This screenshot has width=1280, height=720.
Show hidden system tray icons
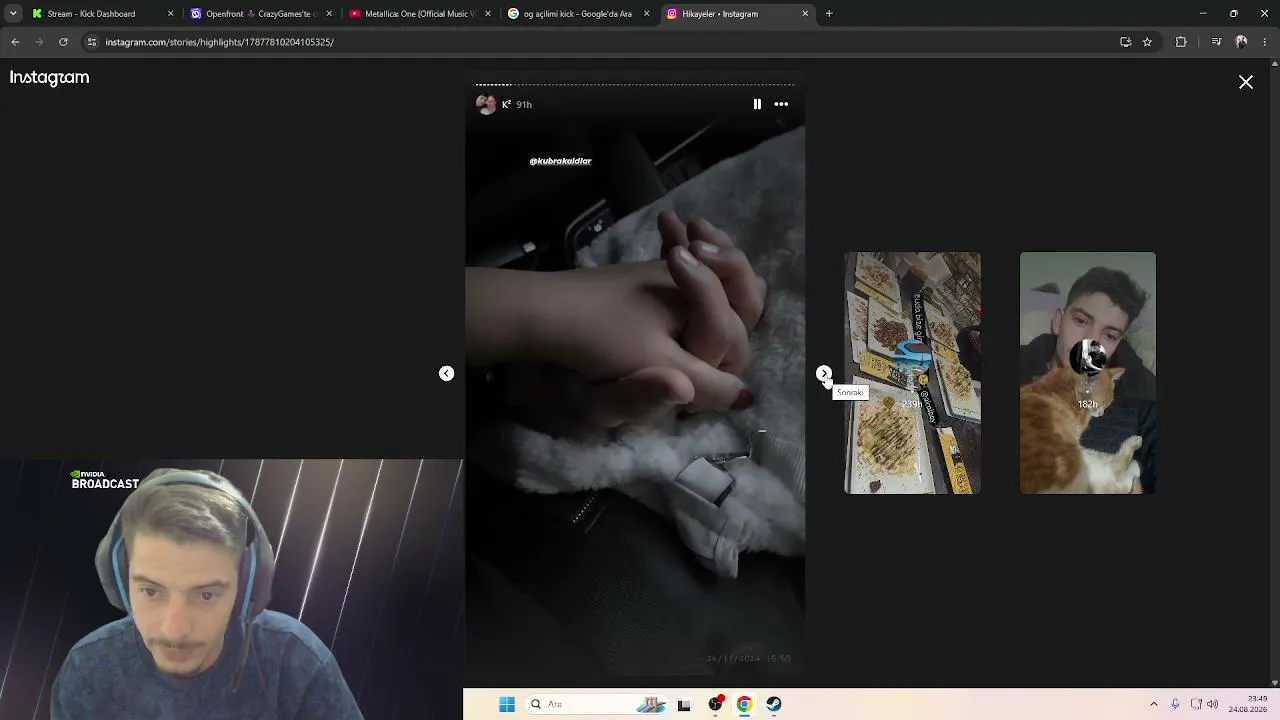(1153, 705)
